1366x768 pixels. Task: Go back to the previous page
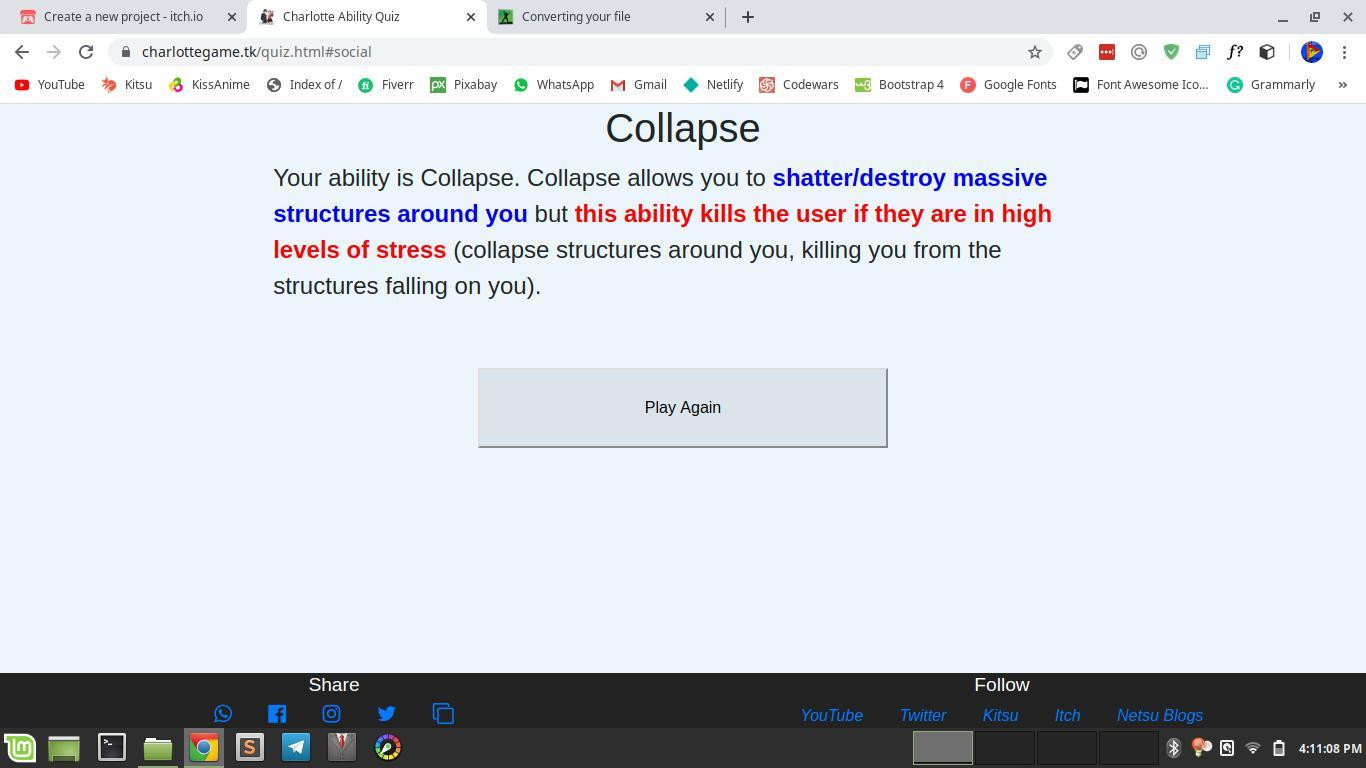click(x=22, y=52)
